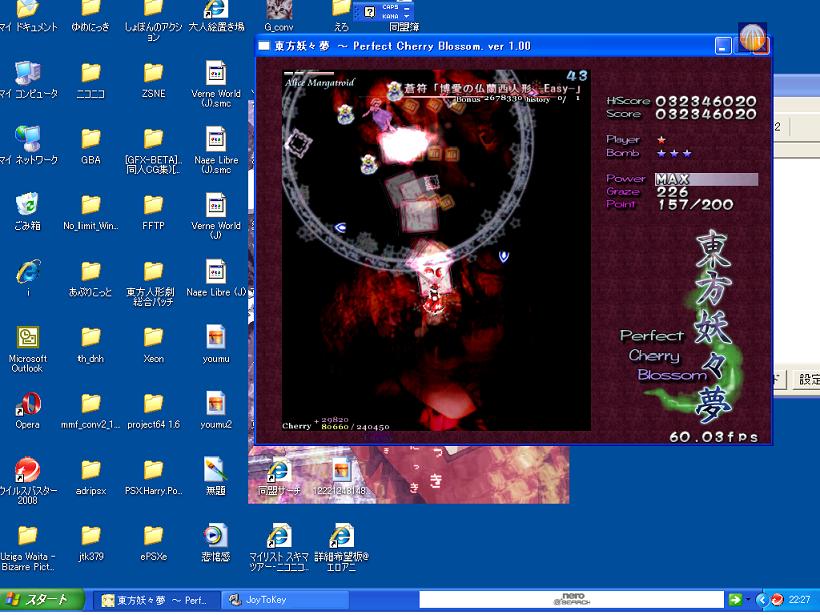This screenshot has height=615, width=820.
Task: Minimize the IME language bar
Action: [x=406, y=8]
